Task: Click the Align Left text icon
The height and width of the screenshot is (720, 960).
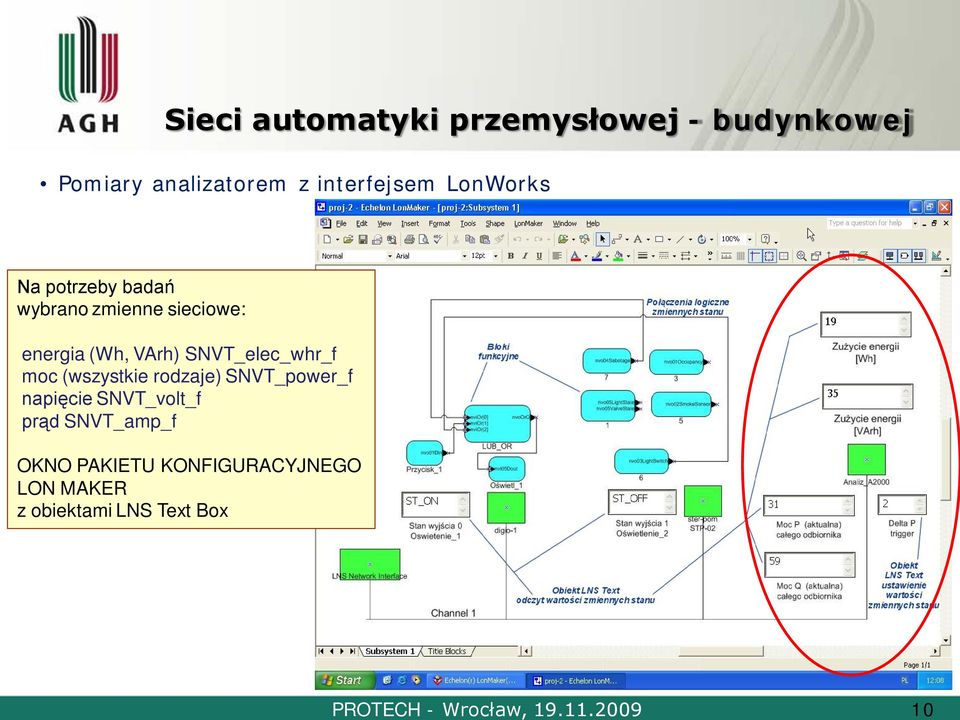Action: 557,256
